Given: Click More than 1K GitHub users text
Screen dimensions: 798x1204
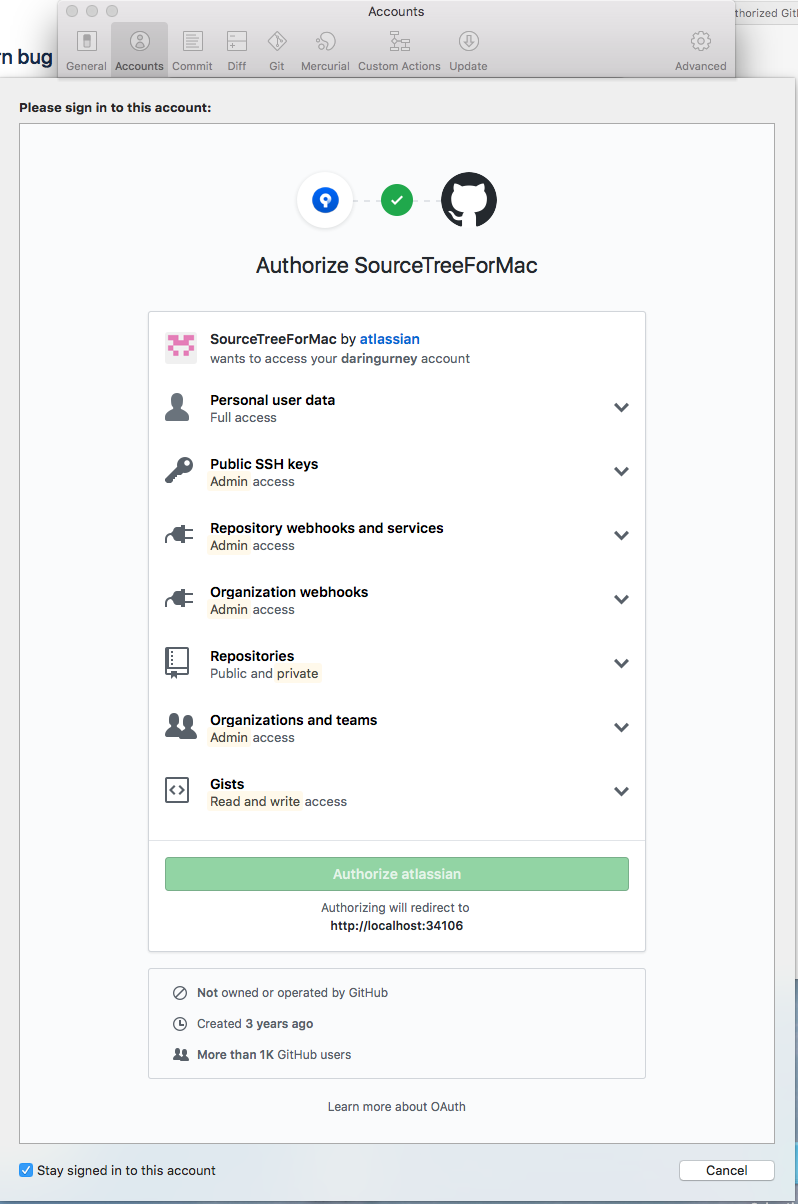Looking at the screenshot, I should point(274,1054).
